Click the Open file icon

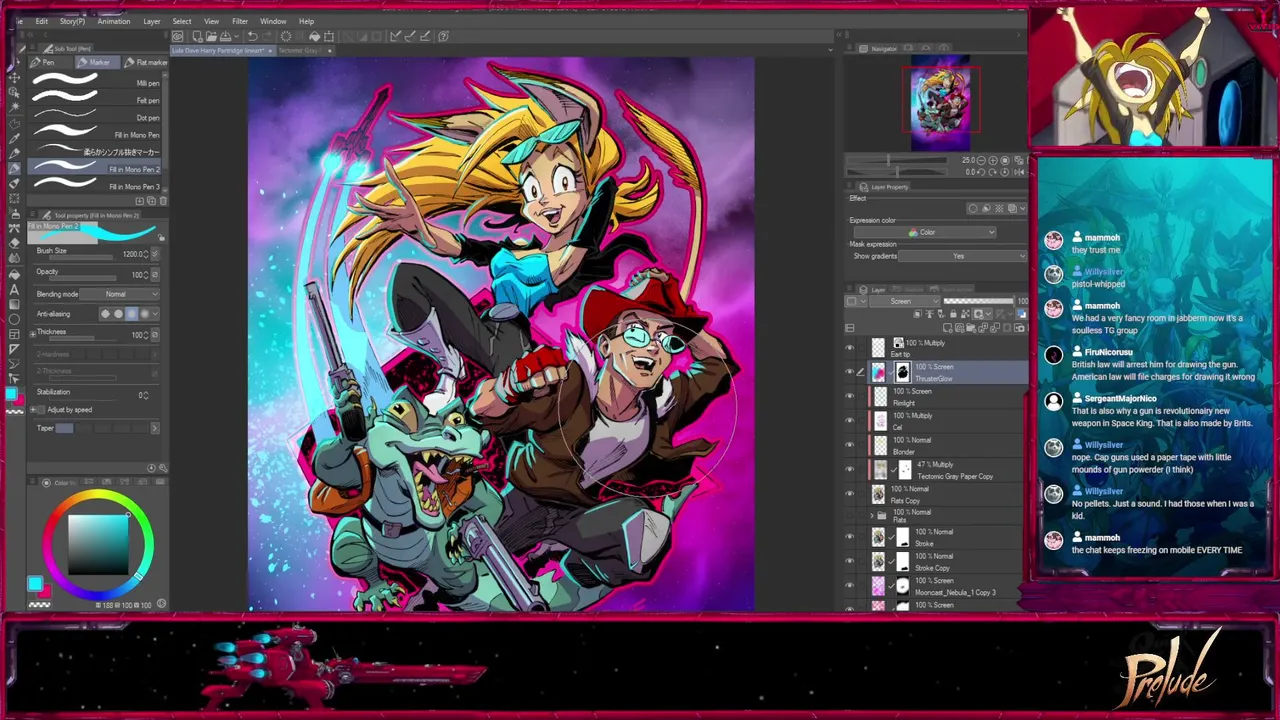(211, 36)
